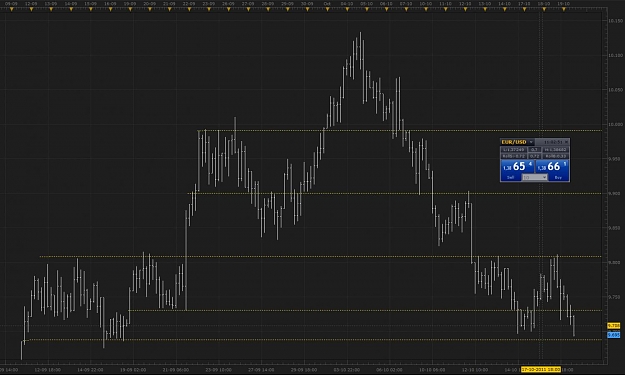
Task: Click the yellow marker under 26-09
Action: 228,9
